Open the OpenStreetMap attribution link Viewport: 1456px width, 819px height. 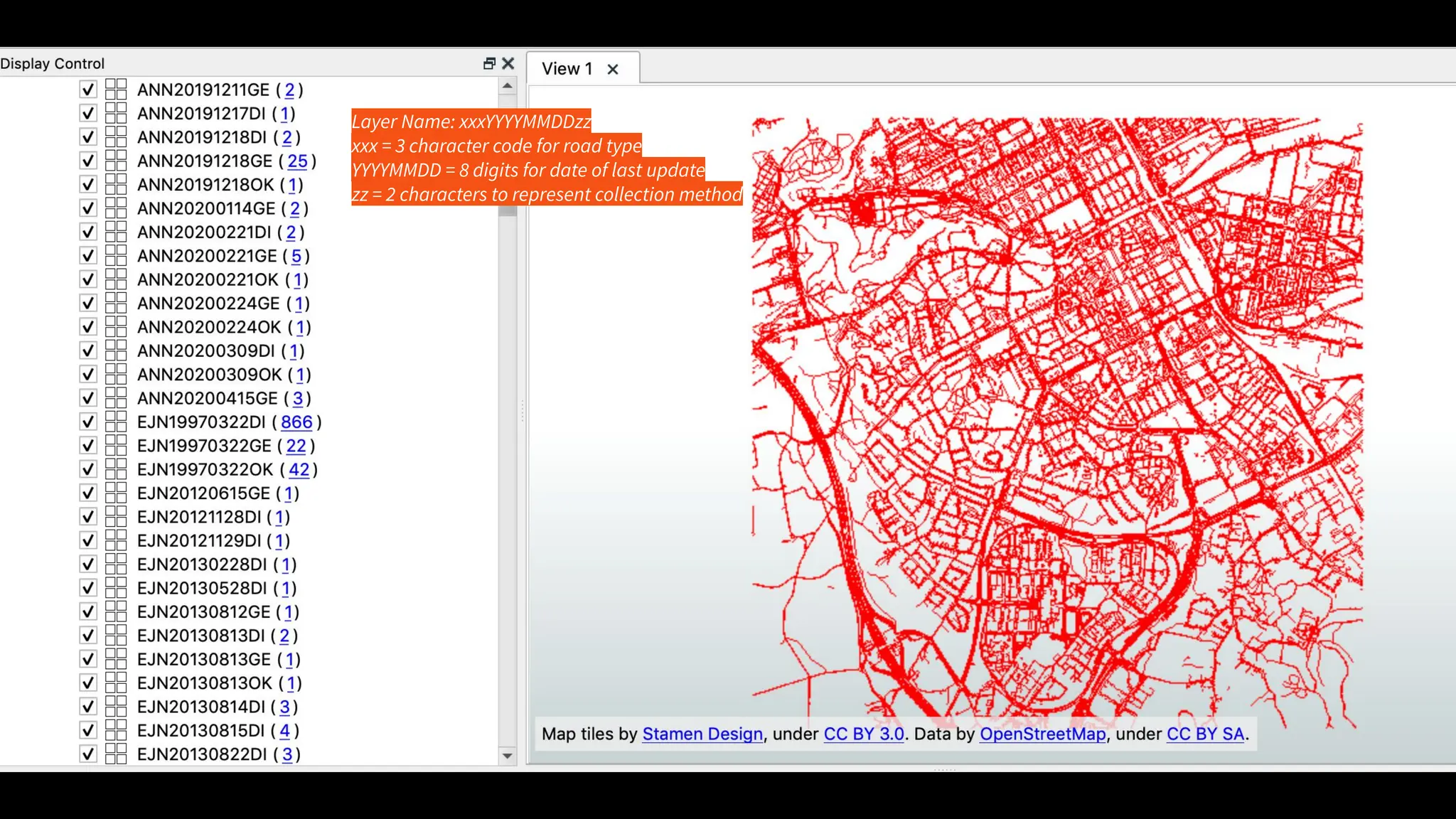tap(1042, 734)
